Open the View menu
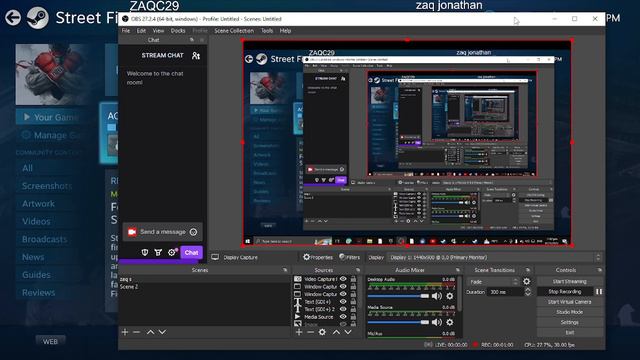 [x=158, y=31]
